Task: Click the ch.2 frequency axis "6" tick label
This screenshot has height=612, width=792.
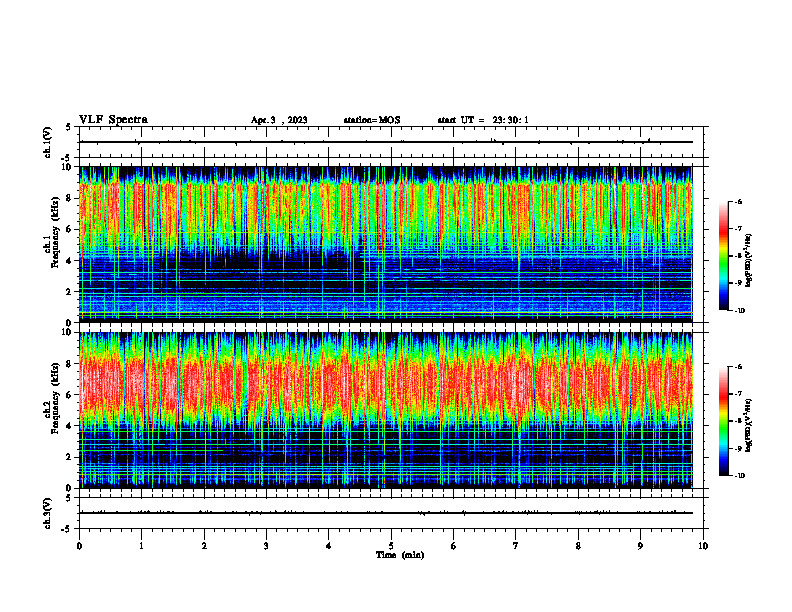Action: pyautogui.click(x=68, y=395)
